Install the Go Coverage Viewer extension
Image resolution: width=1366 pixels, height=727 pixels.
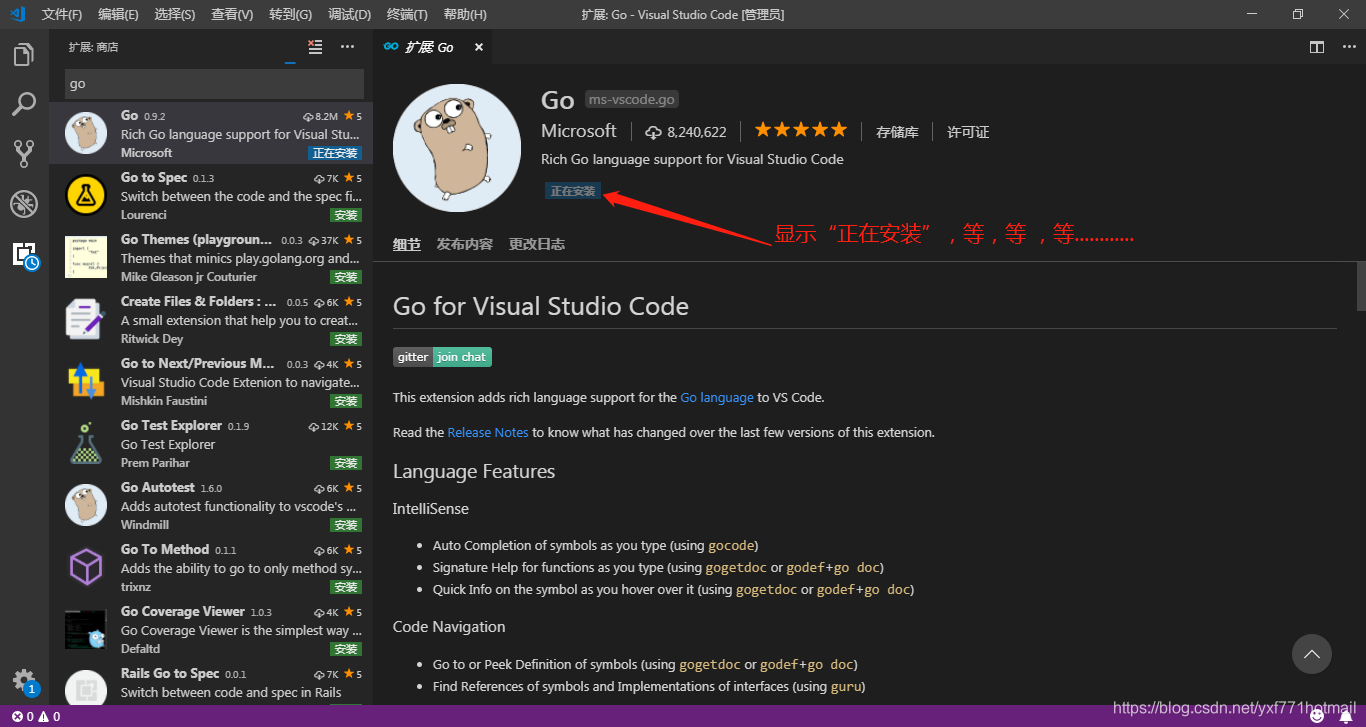click(346, 649)
